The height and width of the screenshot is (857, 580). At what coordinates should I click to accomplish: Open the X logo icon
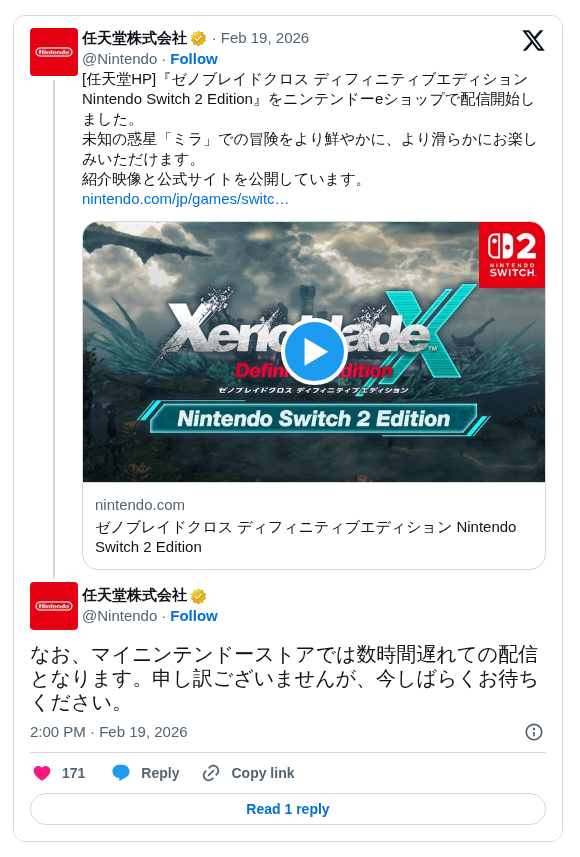(x=533, y=40)
